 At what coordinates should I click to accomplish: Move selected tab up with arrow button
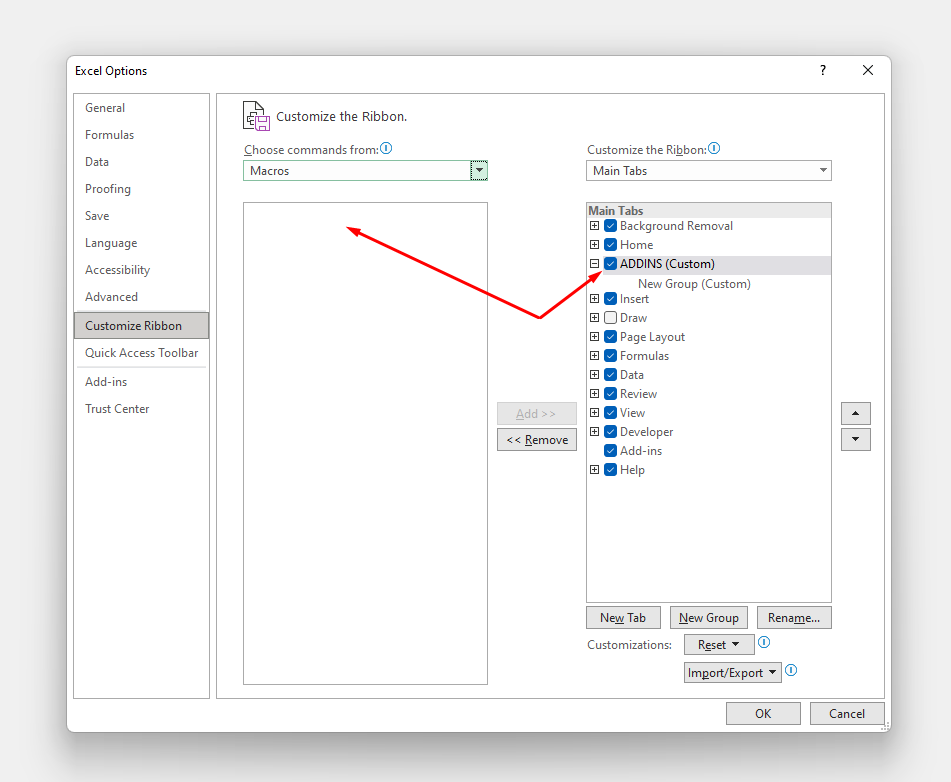pos(855,413)
